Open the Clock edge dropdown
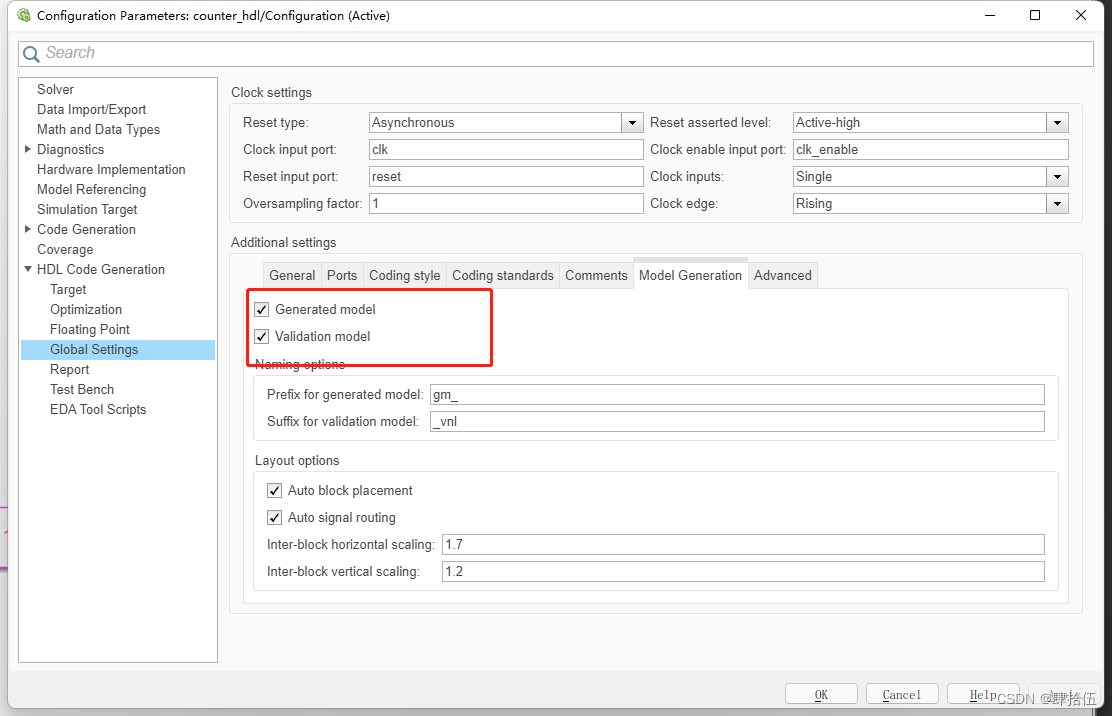The height and width of the screenshot is (716, 1112). 1057,203
